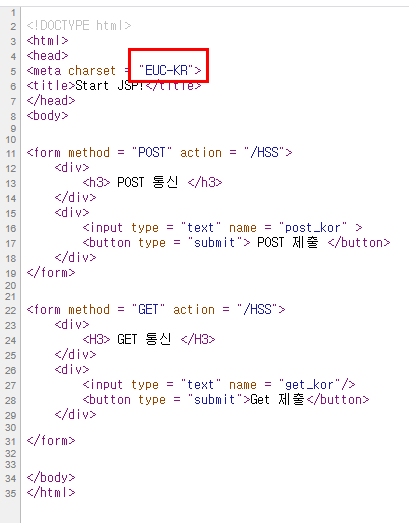The width and height of the screenshot is (409, 523).
Task: Click the "post_kor" name value
Action: point(313,228)
